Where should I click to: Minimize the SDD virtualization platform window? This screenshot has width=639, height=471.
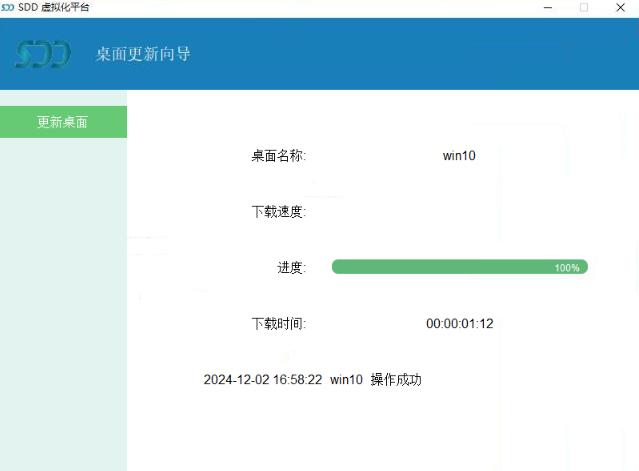click(548, 8)
